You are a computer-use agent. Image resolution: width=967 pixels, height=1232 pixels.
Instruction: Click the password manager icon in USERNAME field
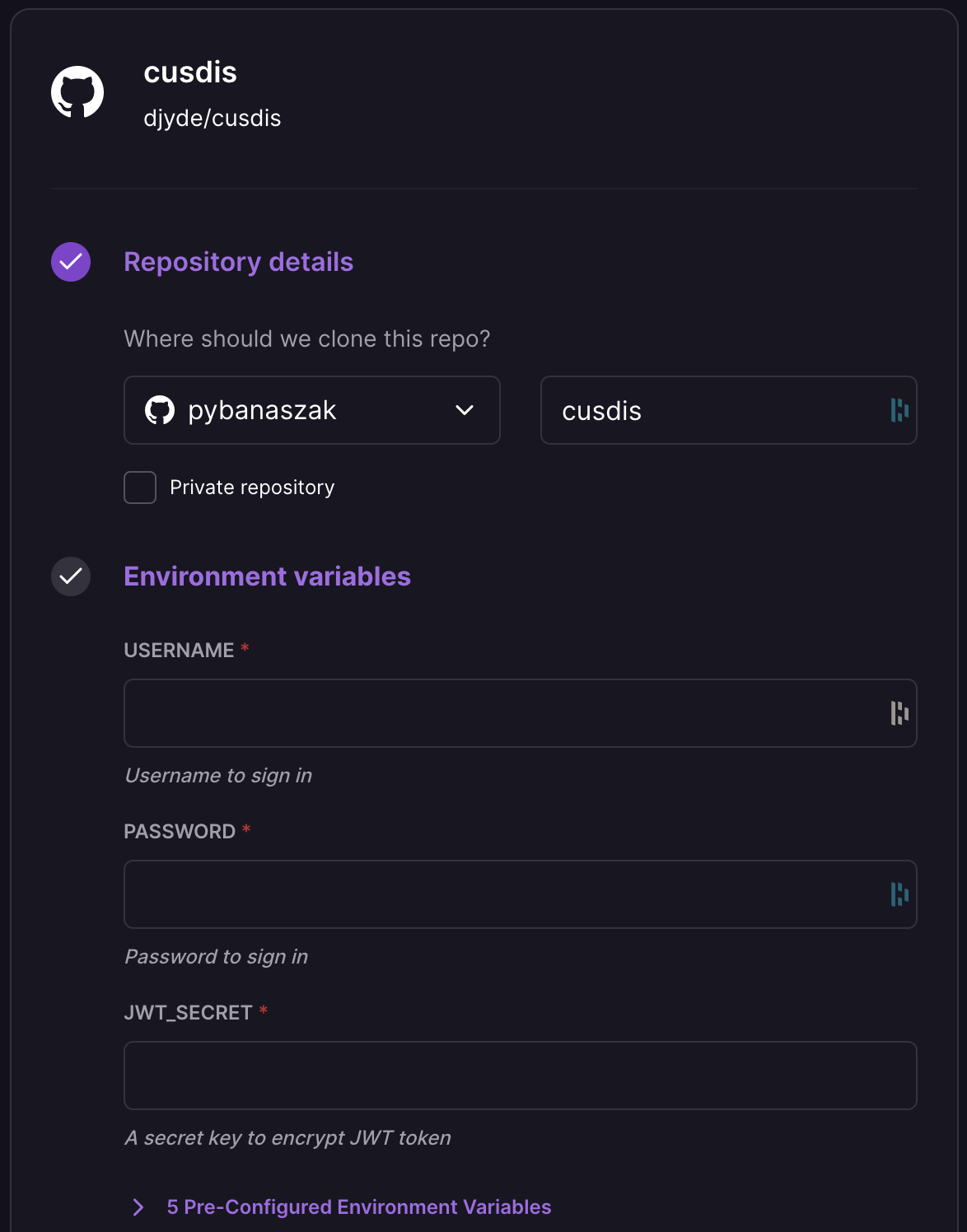pos(899,713)
